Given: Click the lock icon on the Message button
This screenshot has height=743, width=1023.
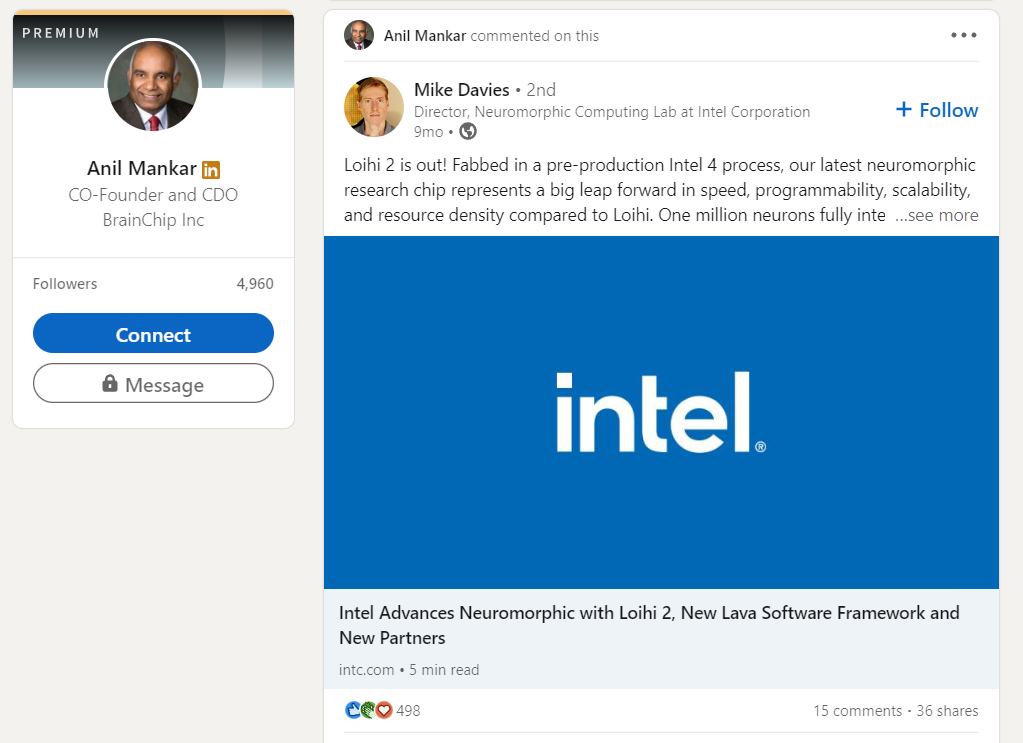Looking at the screenshot, I should point(111,384).
